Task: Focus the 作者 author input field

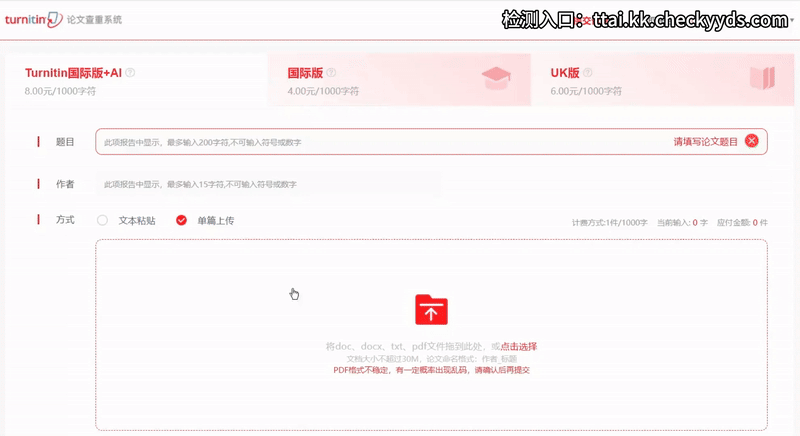Action: pyautogui.click(x=268, y=185)
